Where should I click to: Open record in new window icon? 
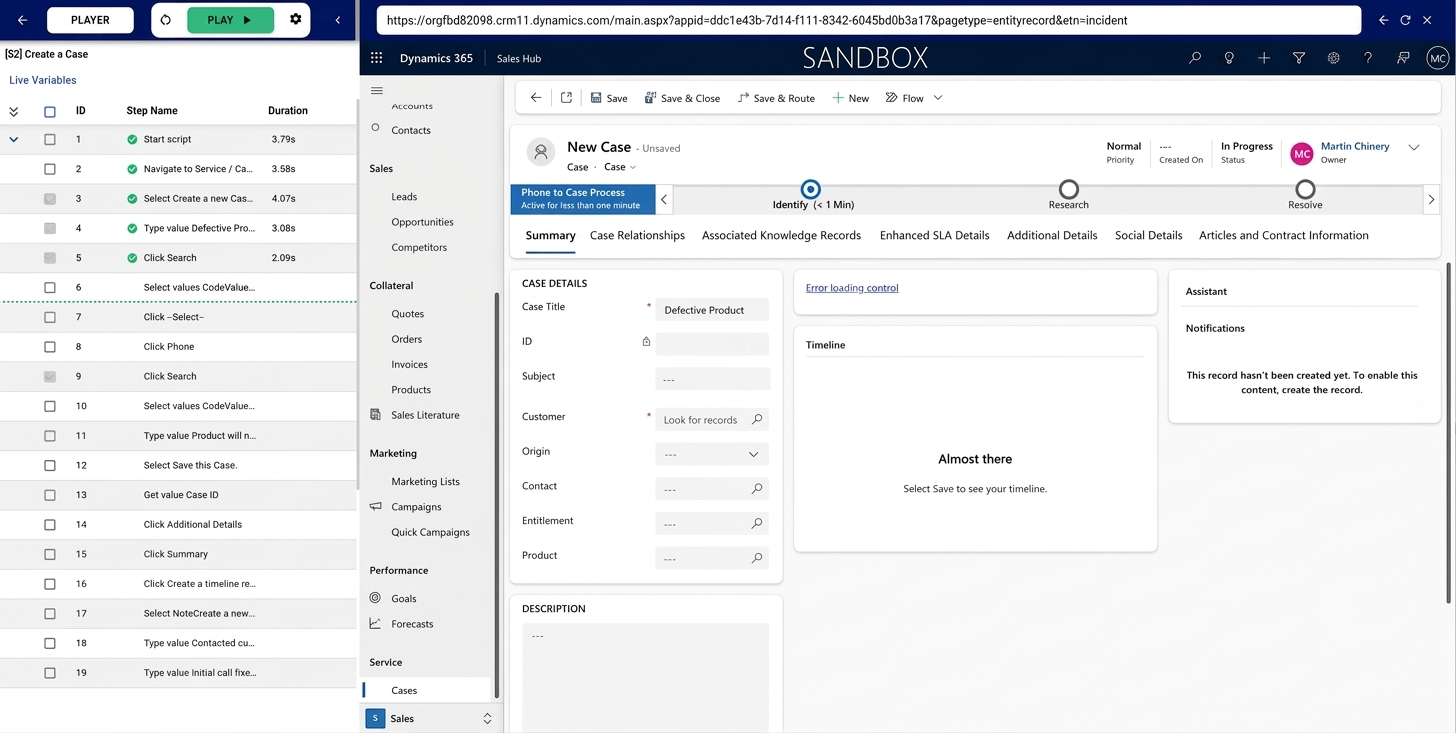[x=566, y=98]
